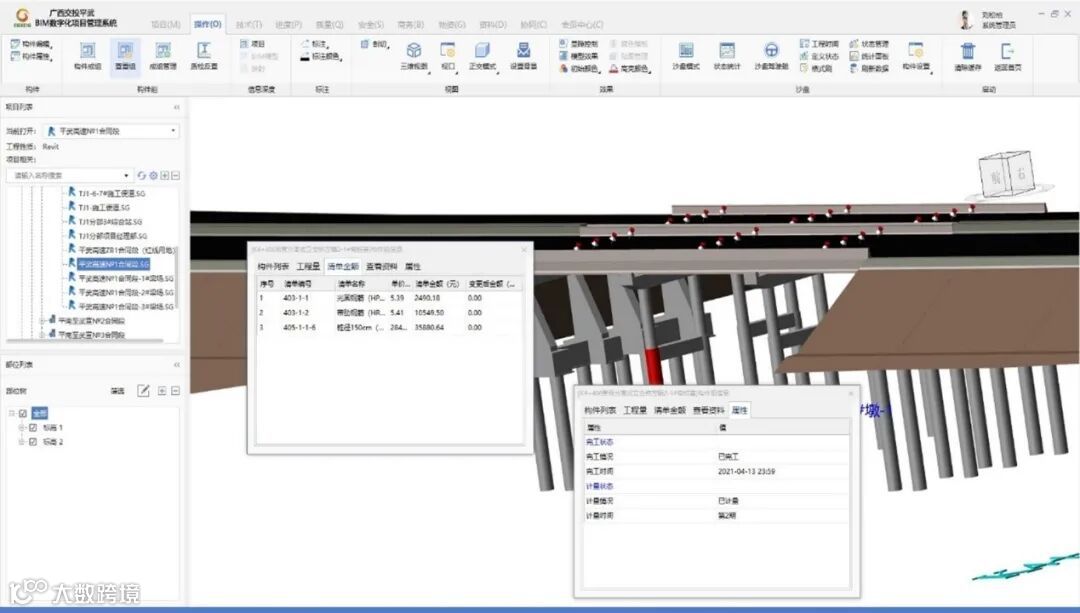Select the 标注 annotation tool
Viewport: 1080px width, 613px height.
pos(314,44)
